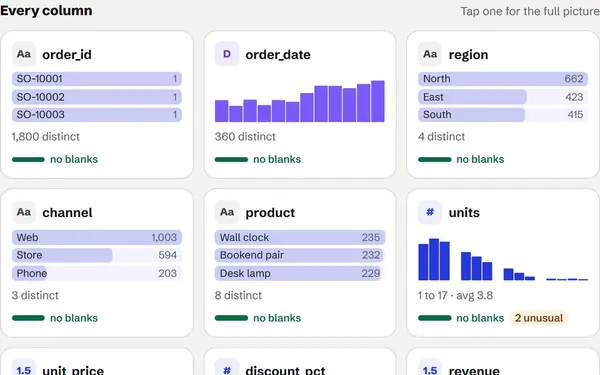600x375 pixels.
Task: Select the Store channel bar
Action: pos(97,255)
